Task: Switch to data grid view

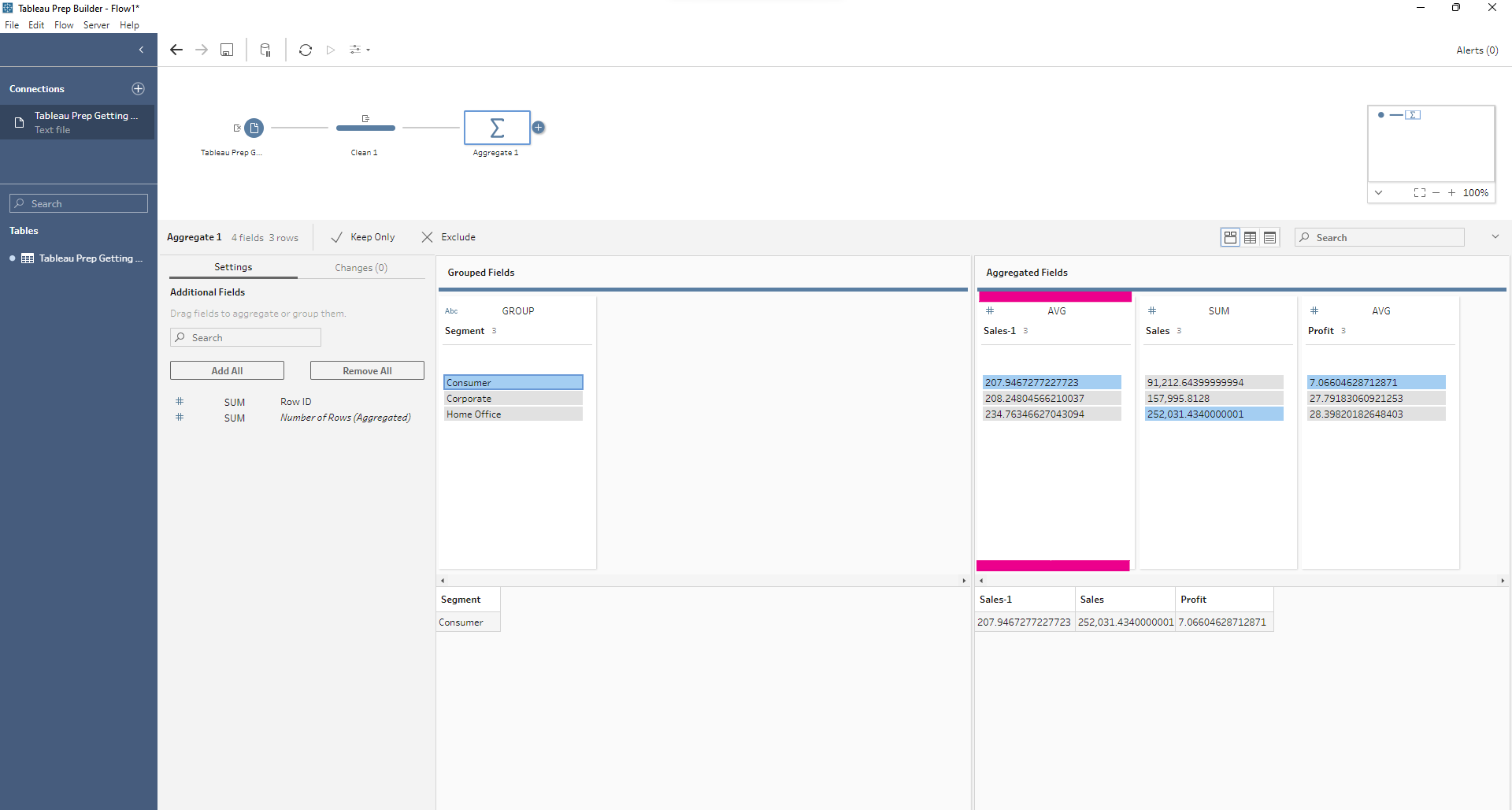Action: (x=1250, y=237)
